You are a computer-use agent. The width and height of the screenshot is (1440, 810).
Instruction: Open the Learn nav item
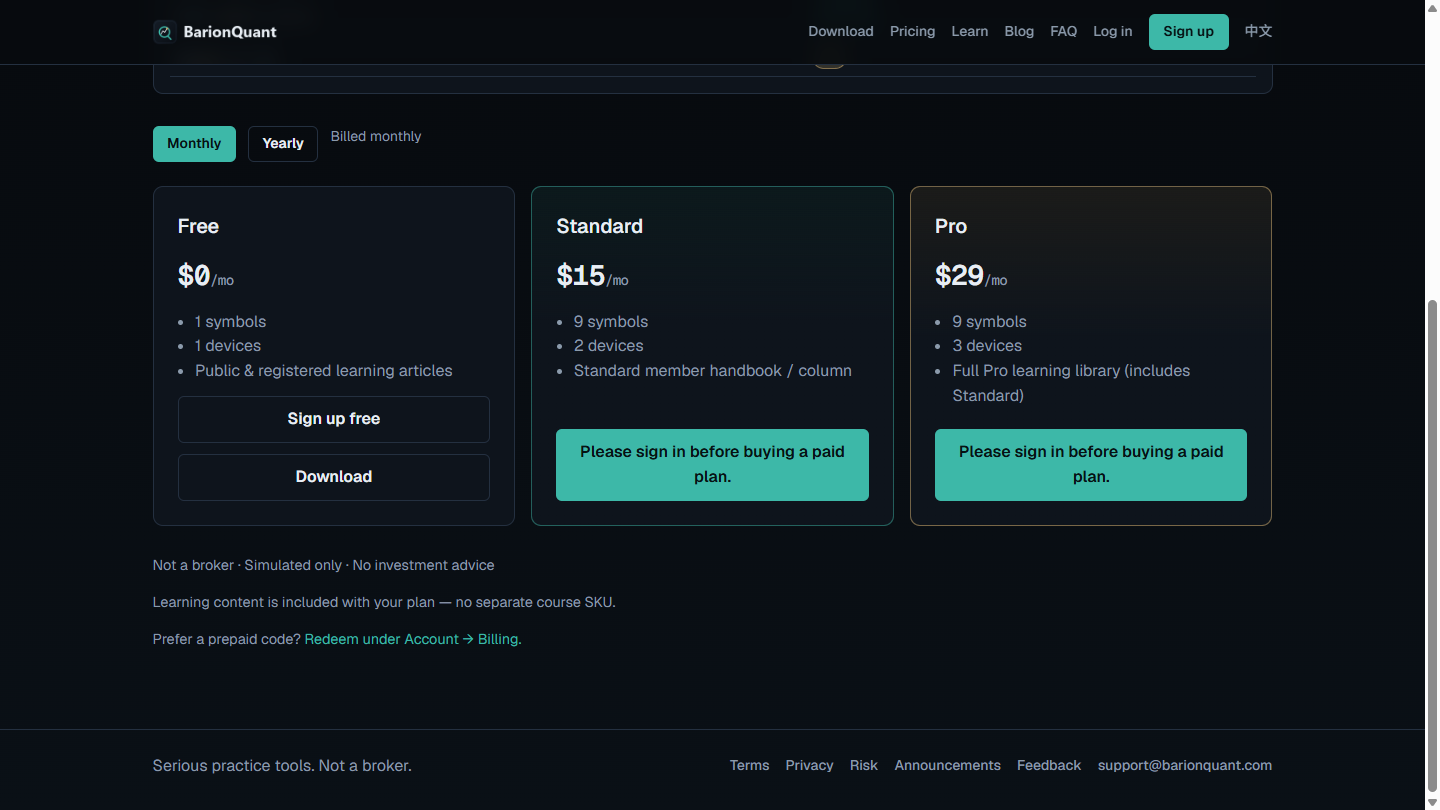969,31
